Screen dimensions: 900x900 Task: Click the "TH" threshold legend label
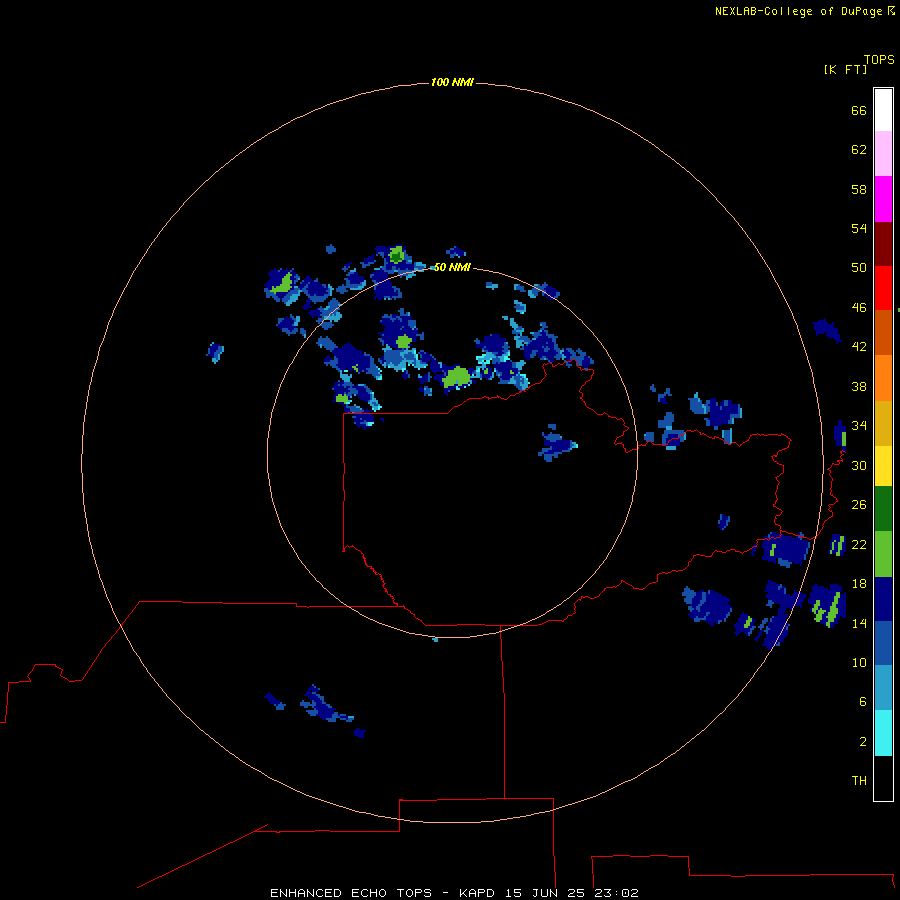(859, 781)
